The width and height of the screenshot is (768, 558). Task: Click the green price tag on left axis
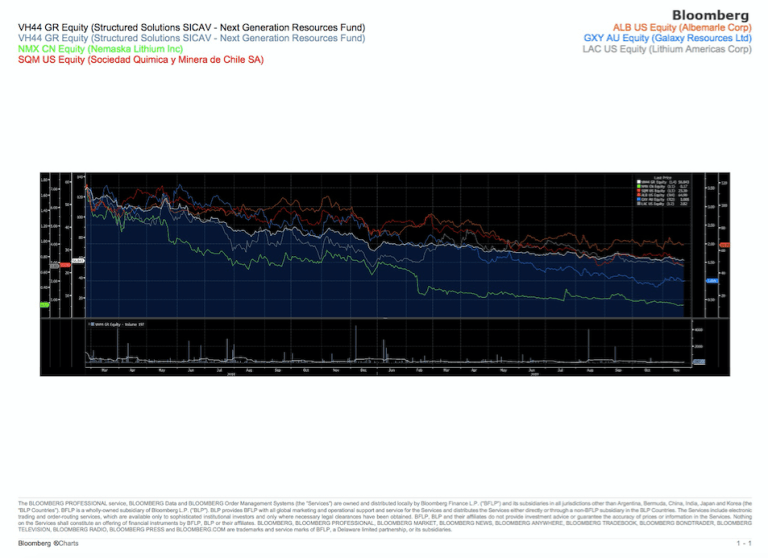point(44,302)
